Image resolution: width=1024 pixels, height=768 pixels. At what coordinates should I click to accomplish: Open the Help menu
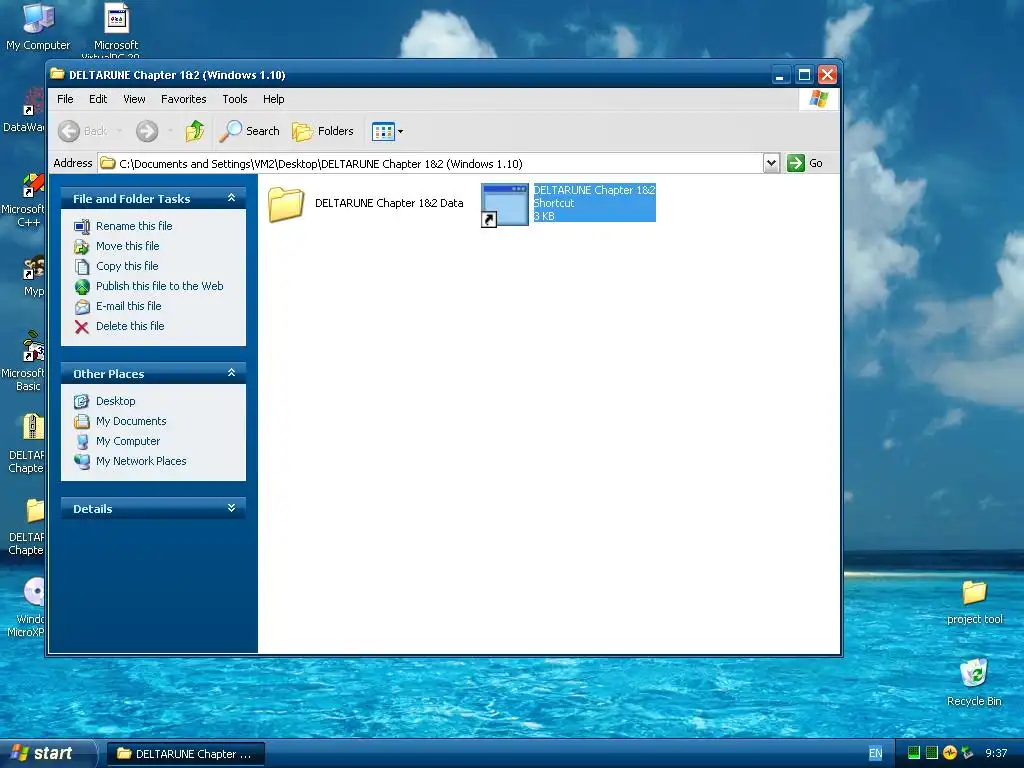pos(274,99)
